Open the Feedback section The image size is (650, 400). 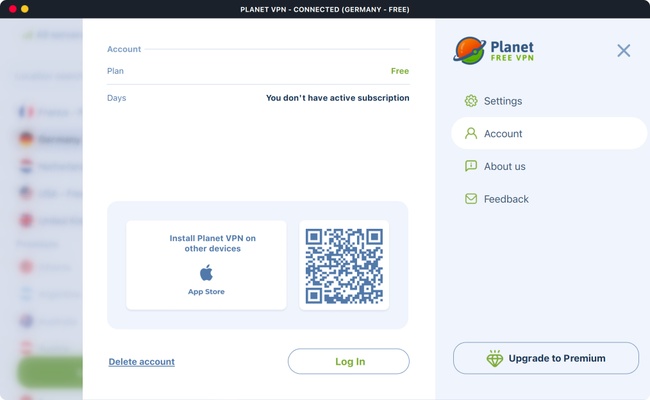pyautogui.click(x=497, y=199)
